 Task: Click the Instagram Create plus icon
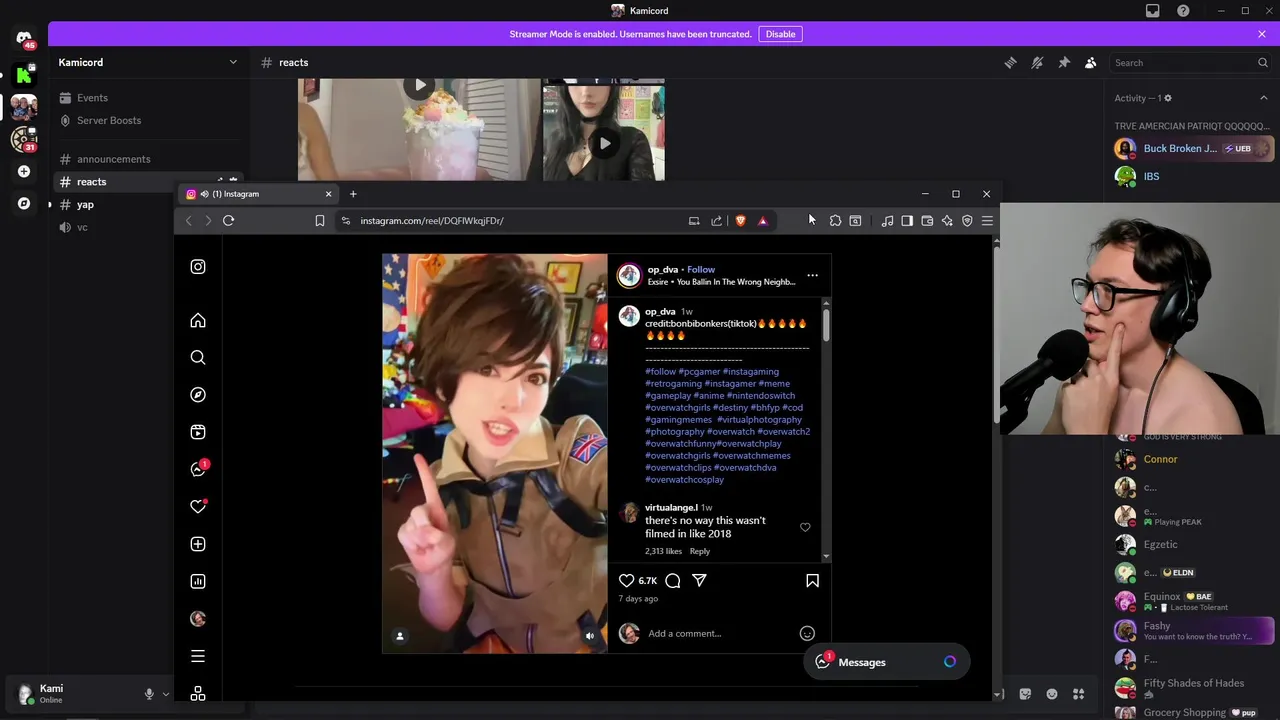point(198,544)
